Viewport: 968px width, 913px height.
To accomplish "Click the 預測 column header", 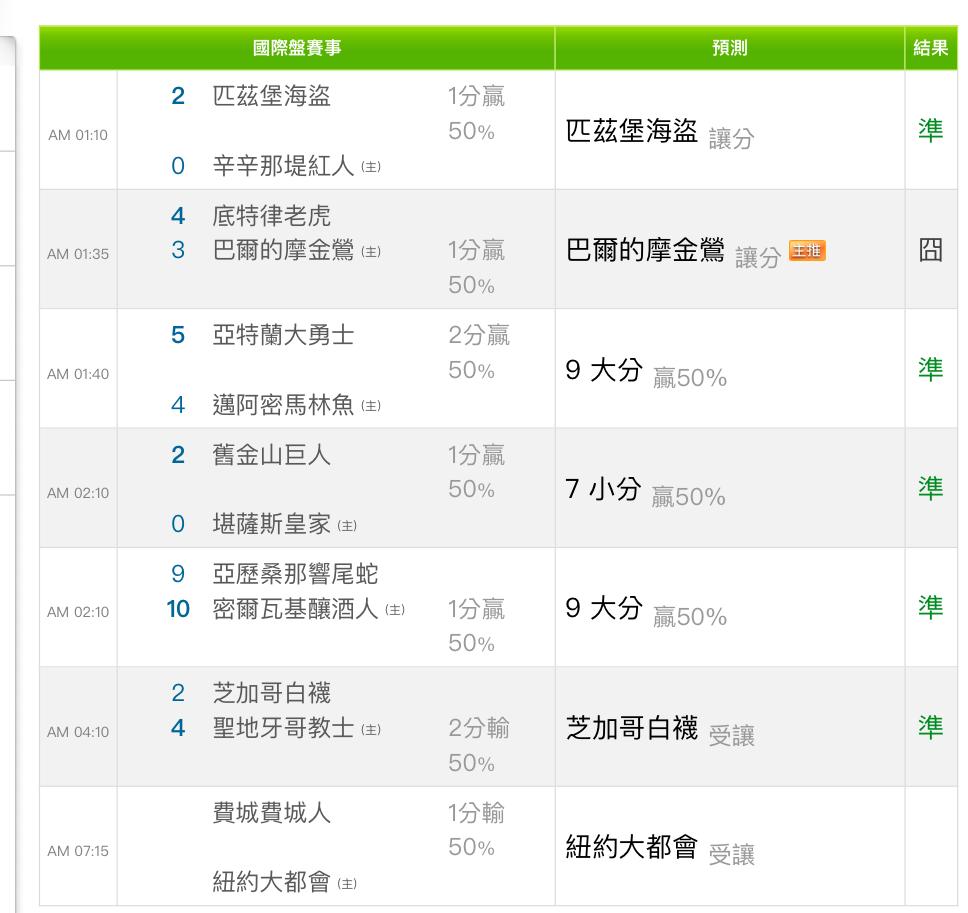I will point(730,48).
